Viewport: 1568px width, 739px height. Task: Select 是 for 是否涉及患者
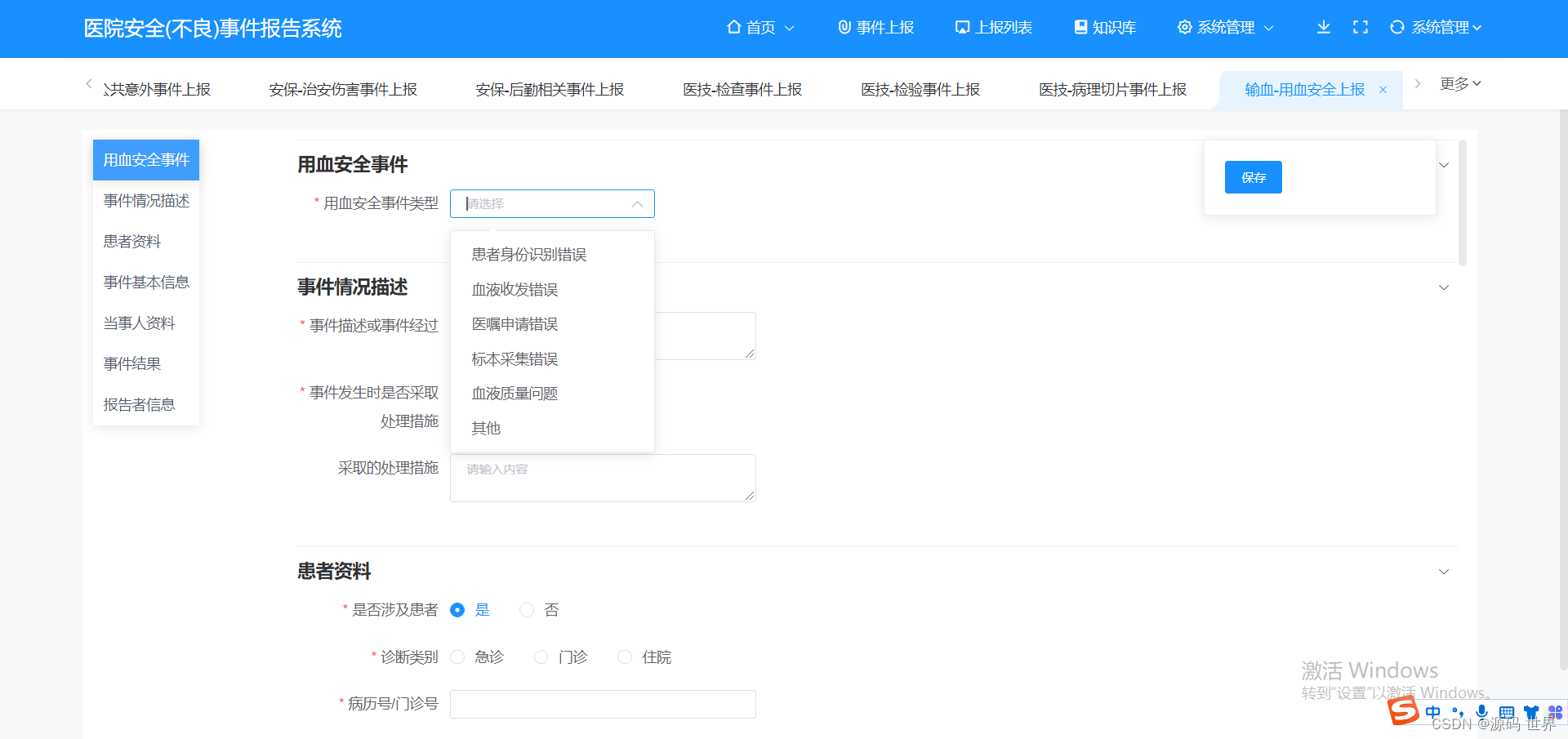[457, 610]
